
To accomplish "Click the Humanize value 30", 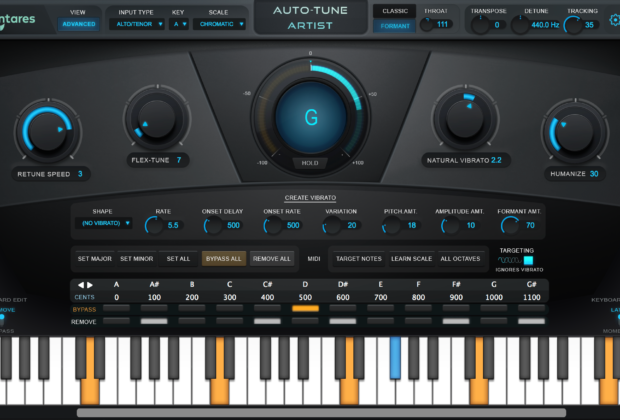I will click(x=594, y=174).
